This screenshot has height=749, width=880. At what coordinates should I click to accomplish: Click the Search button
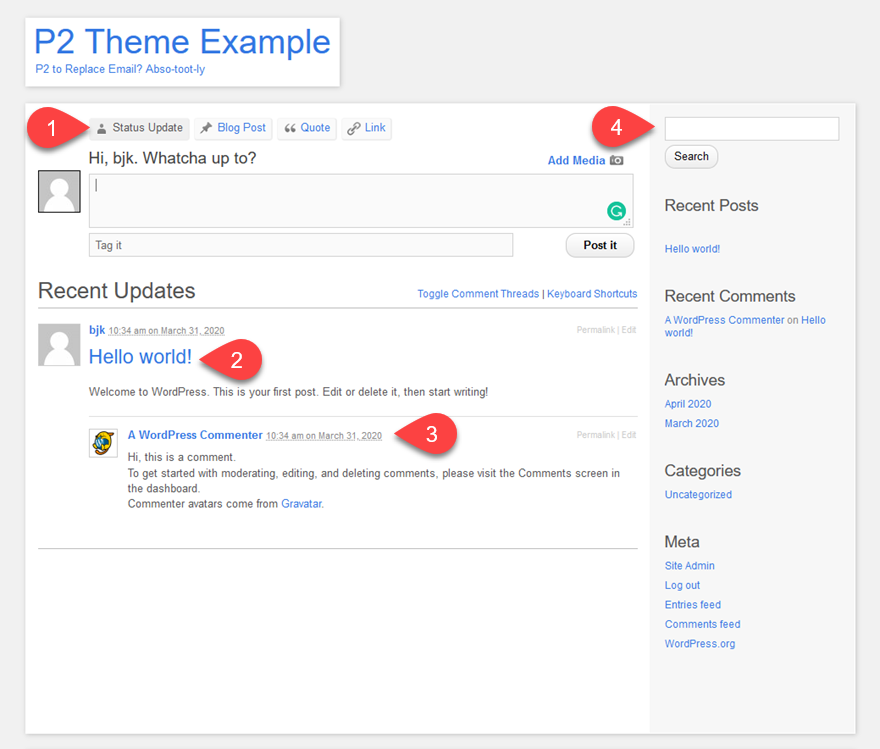[x=691, y=157]
